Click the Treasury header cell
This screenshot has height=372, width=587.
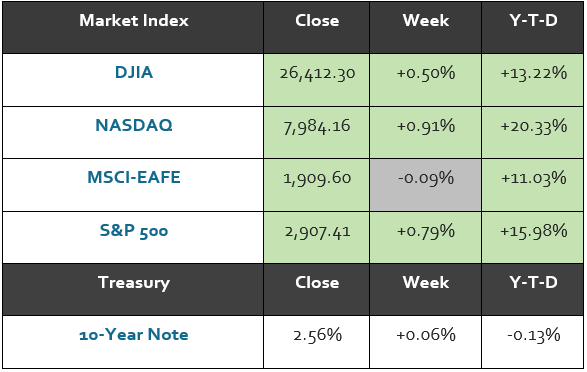(x=133, y=289)
